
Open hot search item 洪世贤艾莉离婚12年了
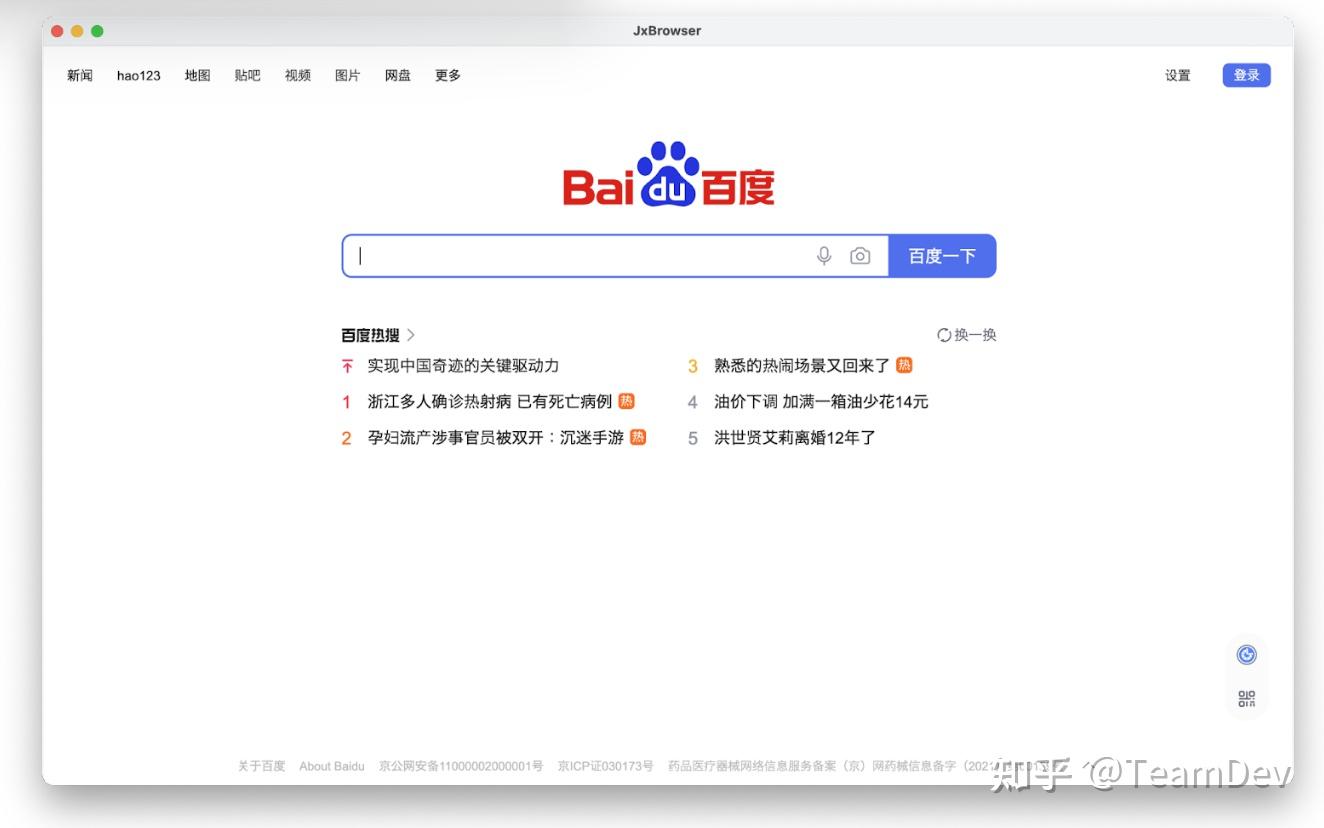click(792, 437)
